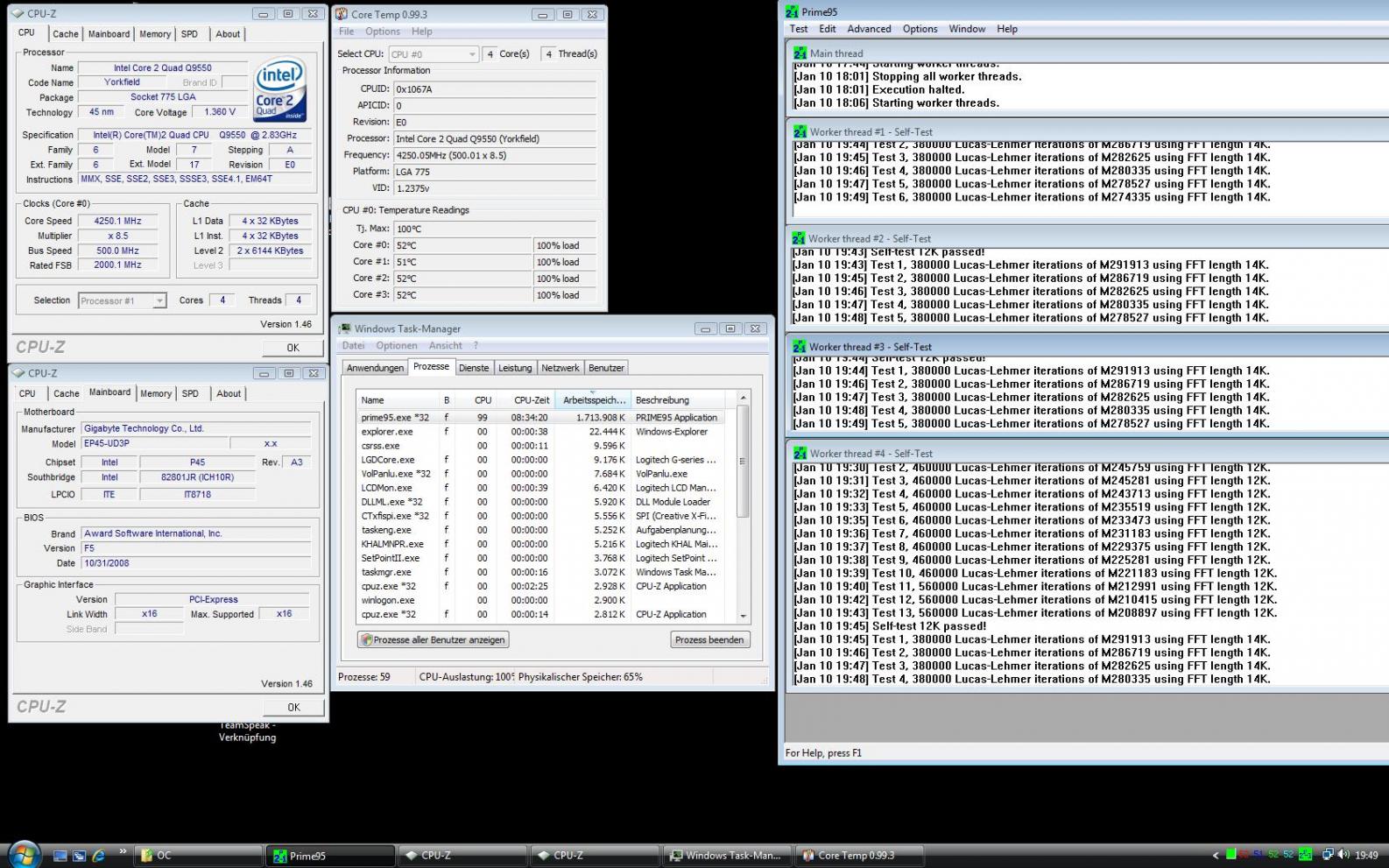Screen dimensions: 1389x868
Task: Click Core Temp title bar icon
Action: pyautogui.click(x=342, y=14)
